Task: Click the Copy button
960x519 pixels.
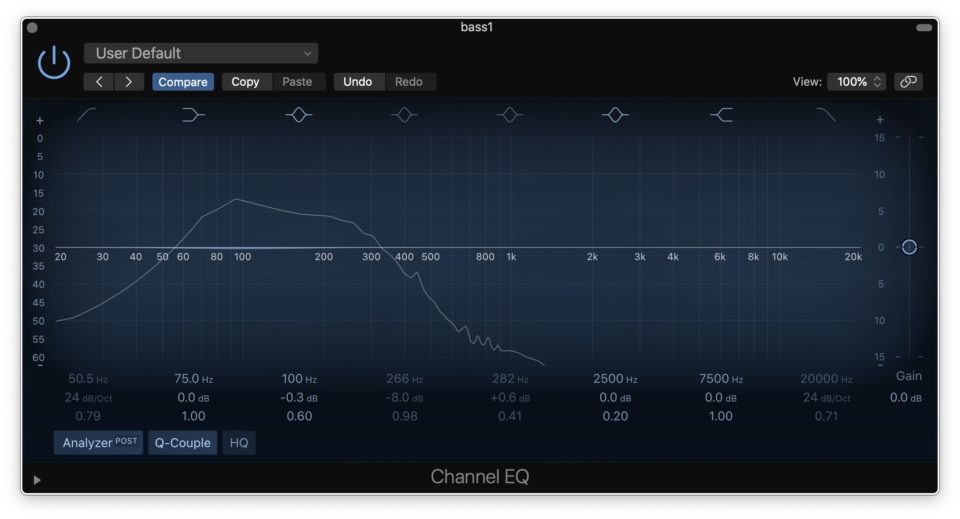Action: pos(245,82)
